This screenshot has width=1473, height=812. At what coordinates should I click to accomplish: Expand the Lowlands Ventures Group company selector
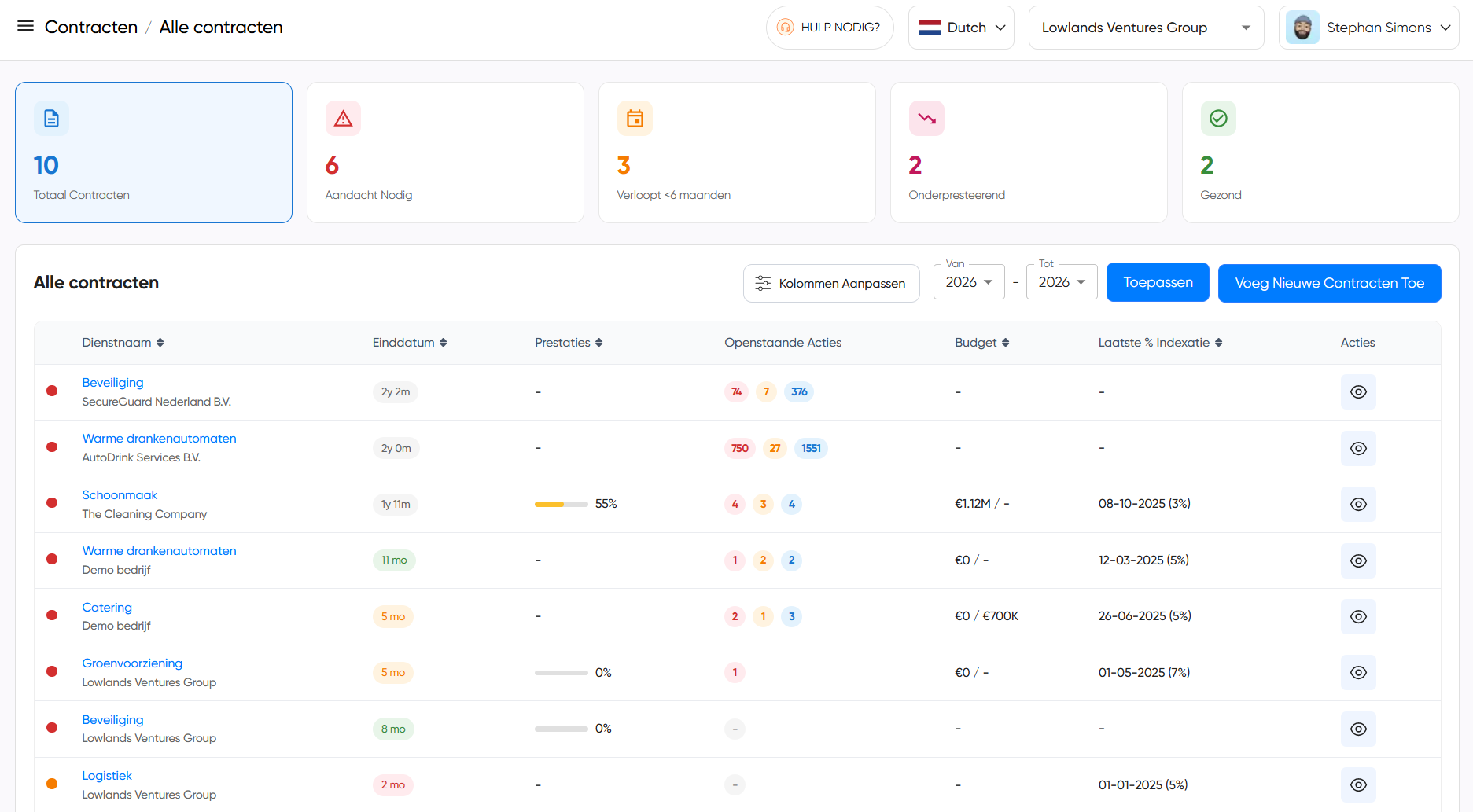click(1145, 28)
